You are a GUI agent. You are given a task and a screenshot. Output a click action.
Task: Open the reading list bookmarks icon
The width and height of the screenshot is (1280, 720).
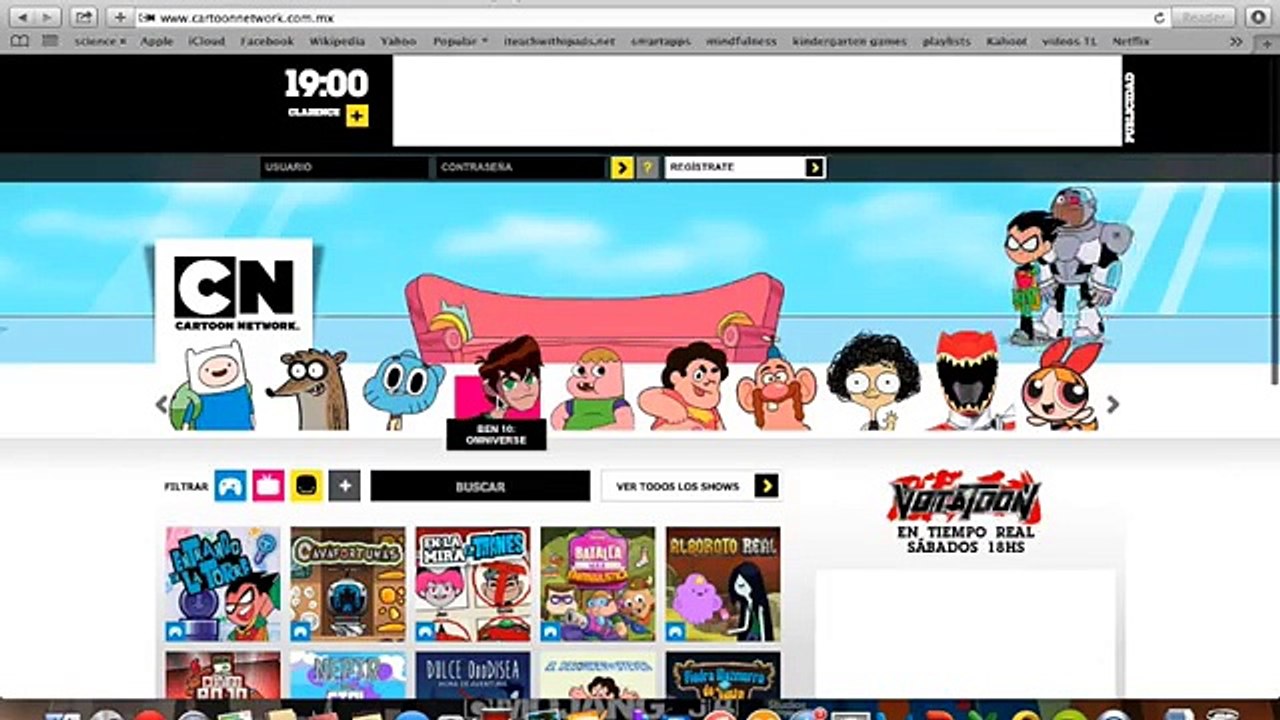20,42
